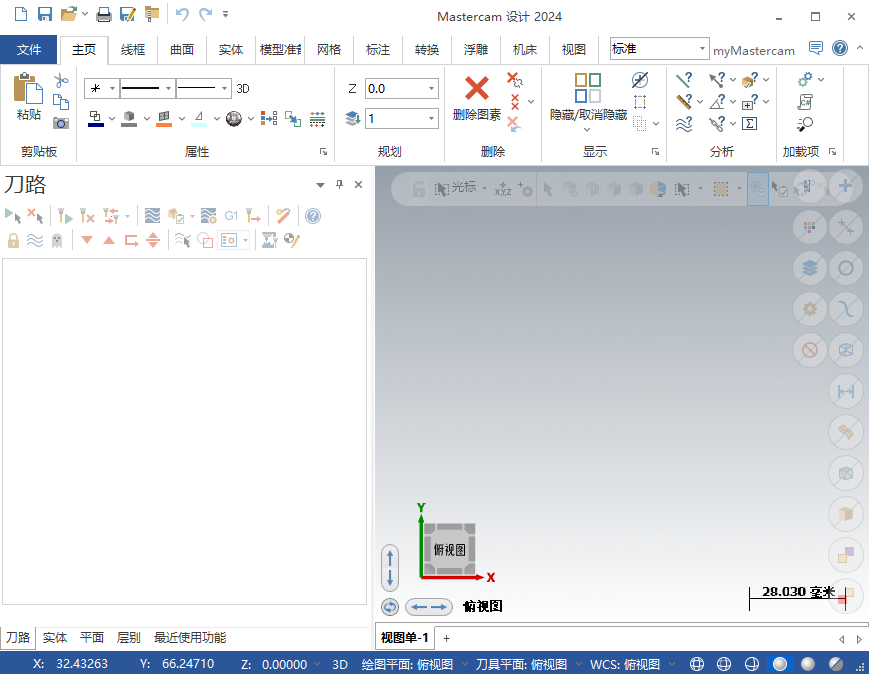
Task: Click the G1 post-process icon
Action: coord(231,215)
